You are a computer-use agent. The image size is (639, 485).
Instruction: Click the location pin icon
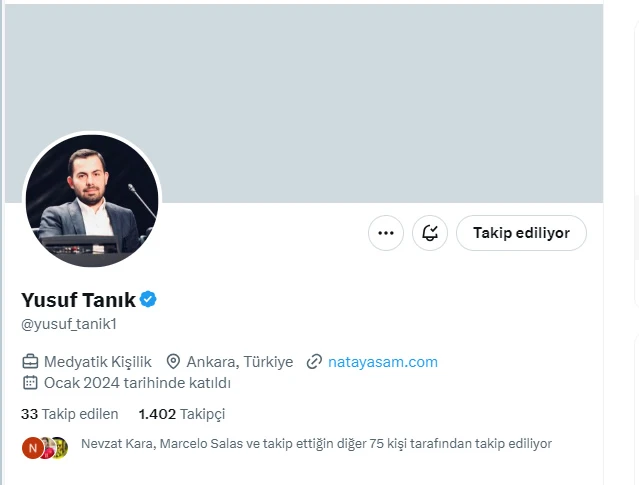click(173, 362)
